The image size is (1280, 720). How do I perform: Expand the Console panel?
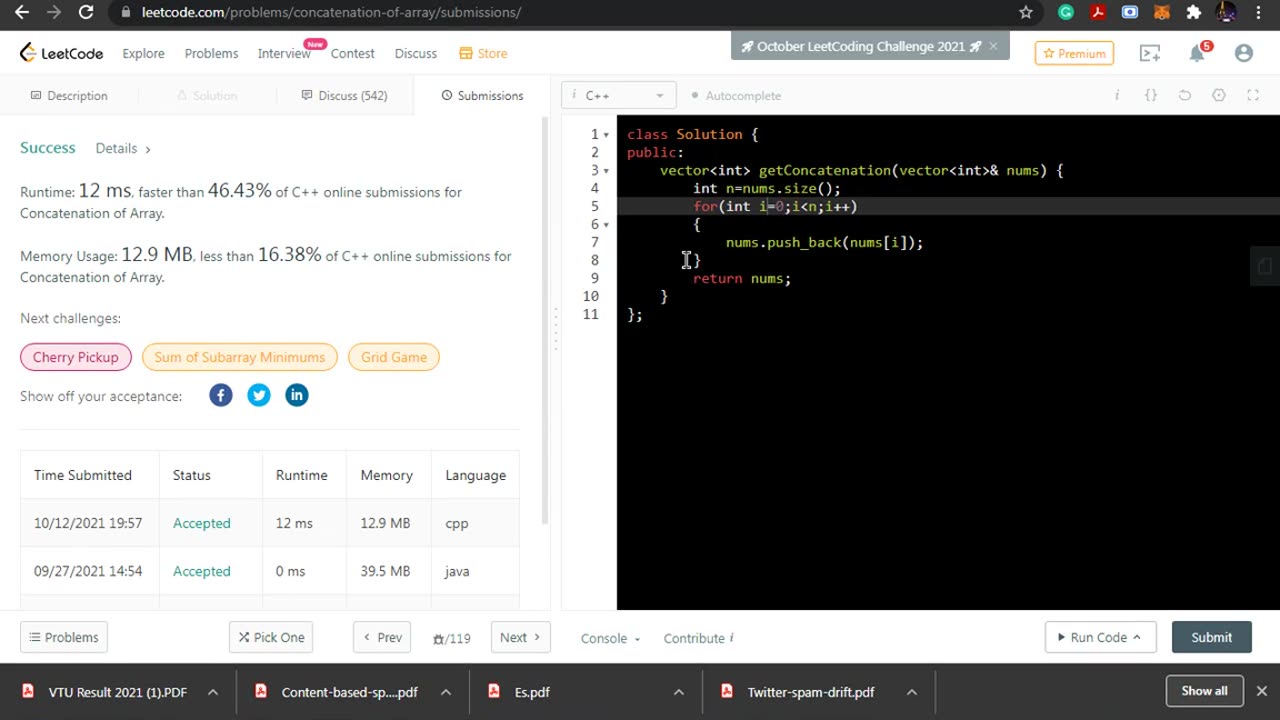[x=610, y=638]
